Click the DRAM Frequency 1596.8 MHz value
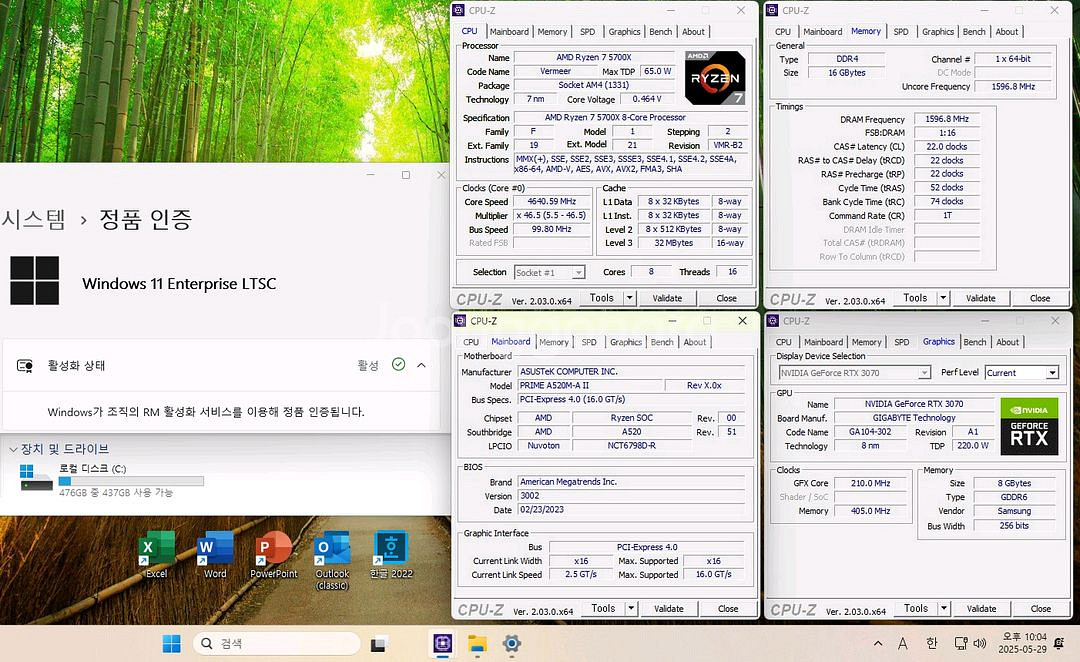Screen dimensions: 1080x662 click(x=947, y=119)
